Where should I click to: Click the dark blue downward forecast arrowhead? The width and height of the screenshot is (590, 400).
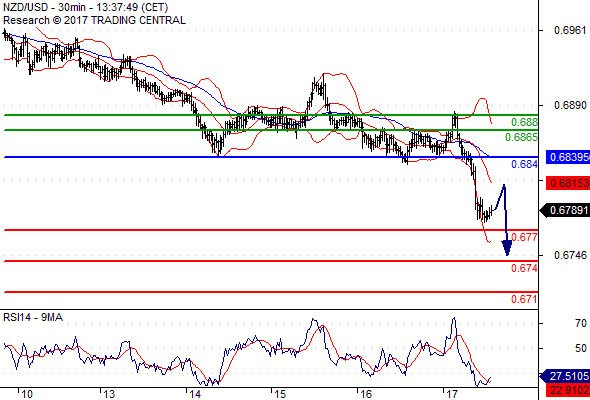click(507, 249)
